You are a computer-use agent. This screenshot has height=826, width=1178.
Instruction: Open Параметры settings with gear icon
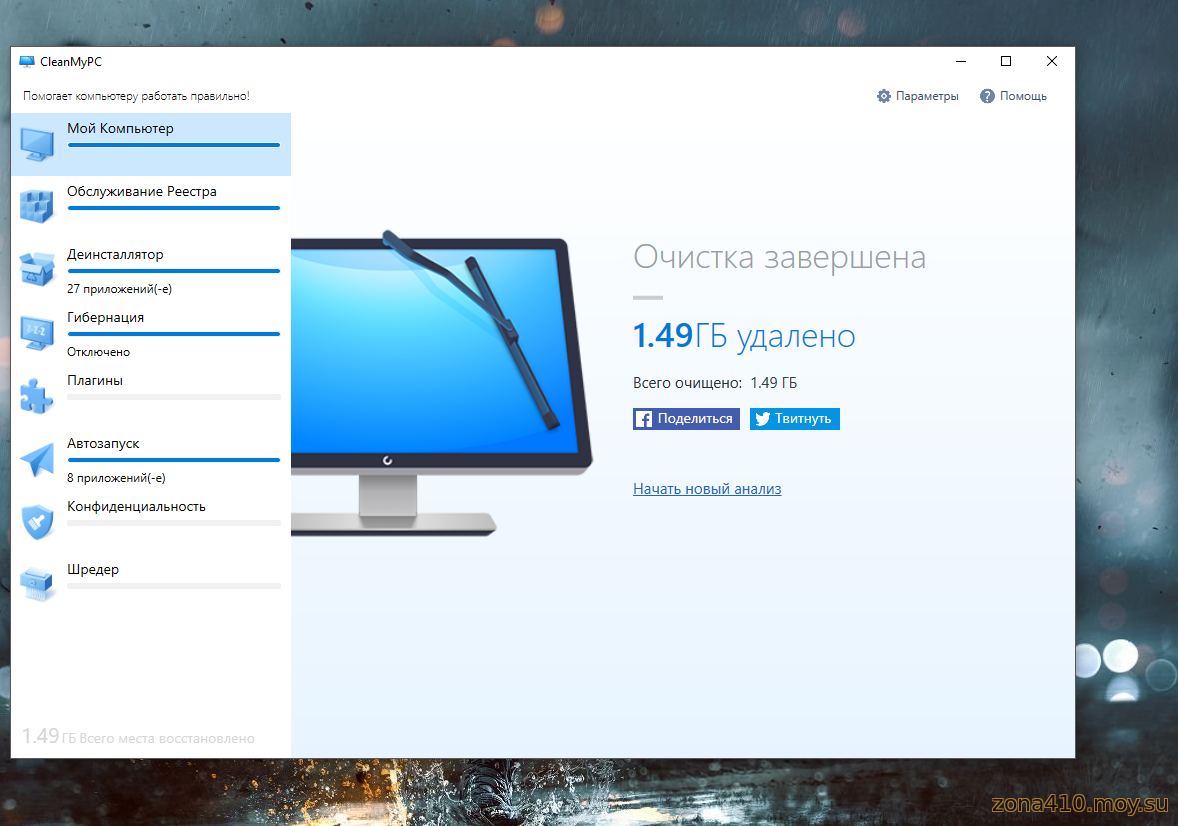(x=917, y=96)
